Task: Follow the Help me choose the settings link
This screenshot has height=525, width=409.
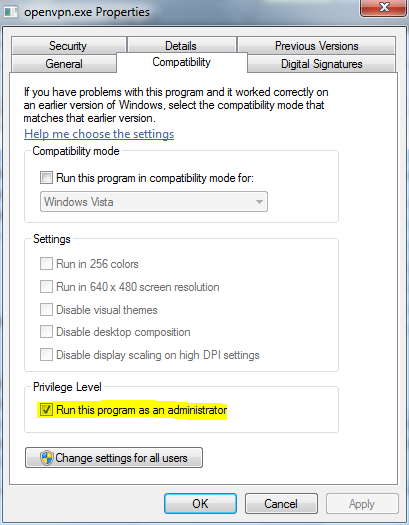Action: pos(99,134)
